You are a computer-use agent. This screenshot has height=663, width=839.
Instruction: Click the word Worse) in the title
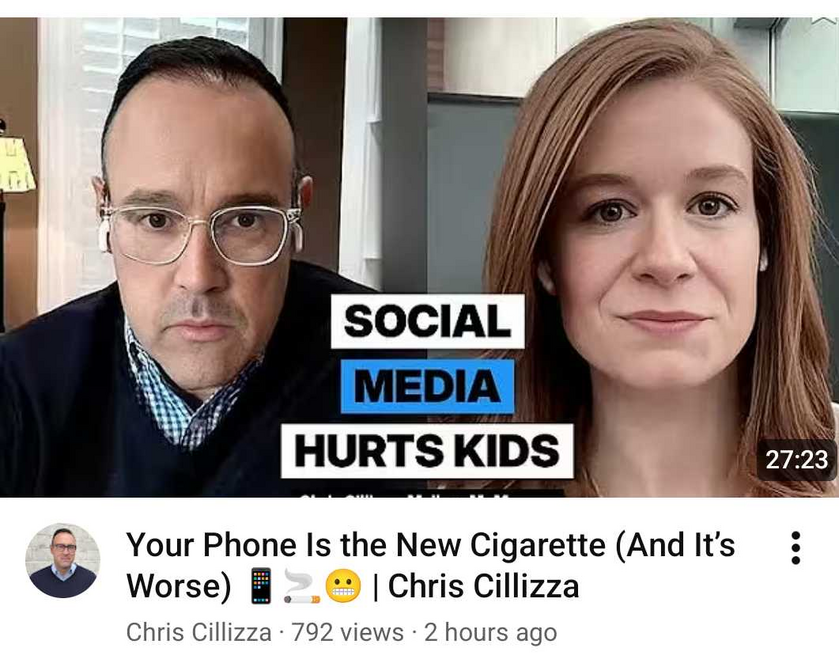pos(180,586)
